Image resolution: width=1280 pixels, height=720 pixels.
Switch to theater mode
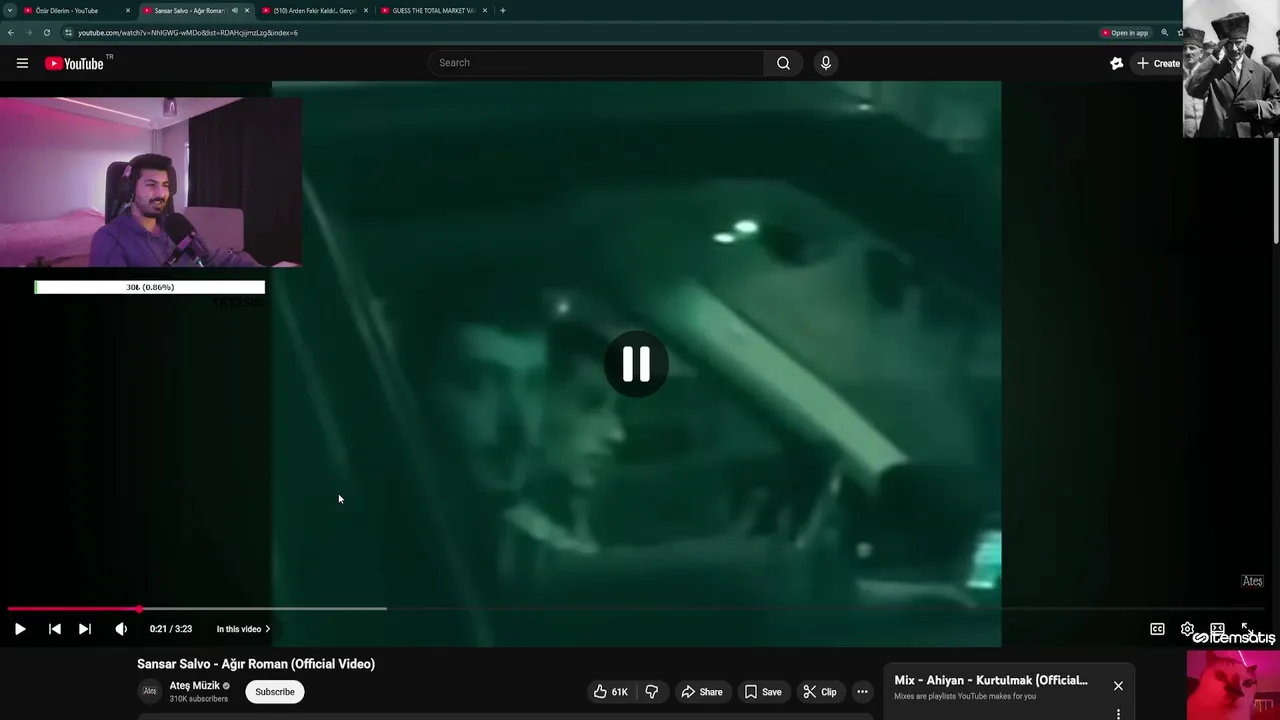click(1217, 629)
